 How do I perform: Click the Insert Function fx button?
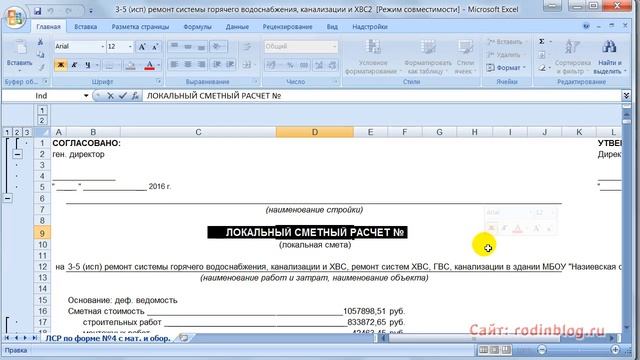135,96
